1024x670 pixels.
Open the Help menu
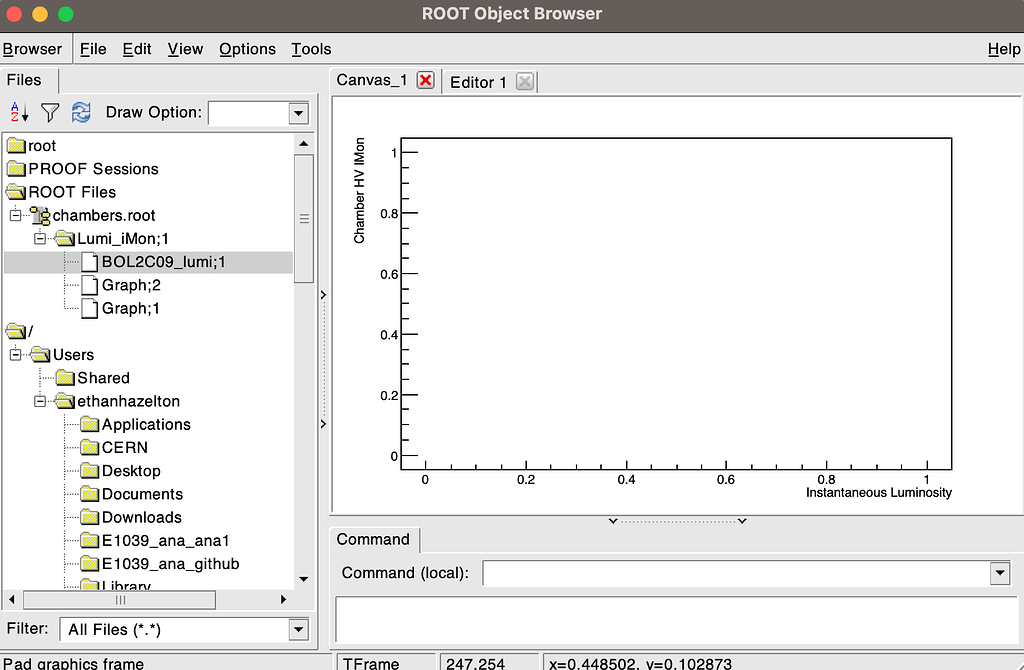(x=1003, y=48)
